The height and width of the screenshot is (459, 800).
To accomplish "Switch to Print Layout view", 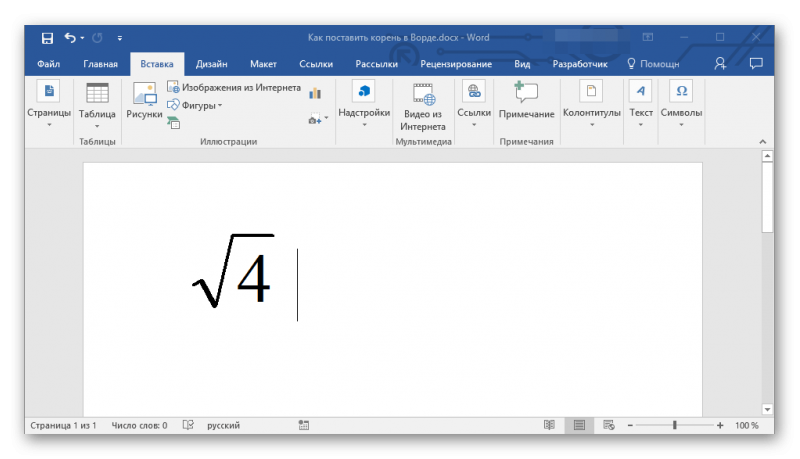I will 579,425.
